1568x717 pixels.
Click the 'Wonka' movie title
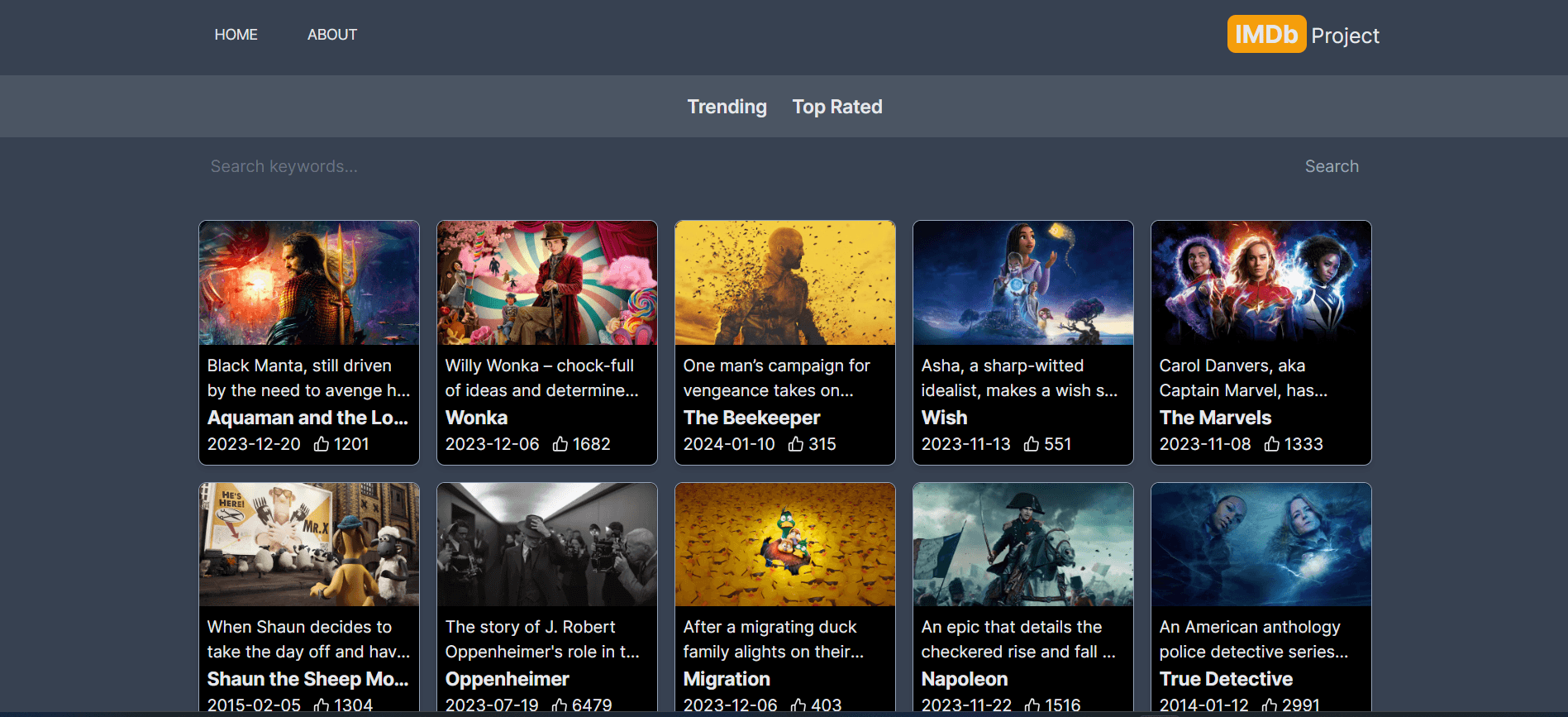pos(476,418)
